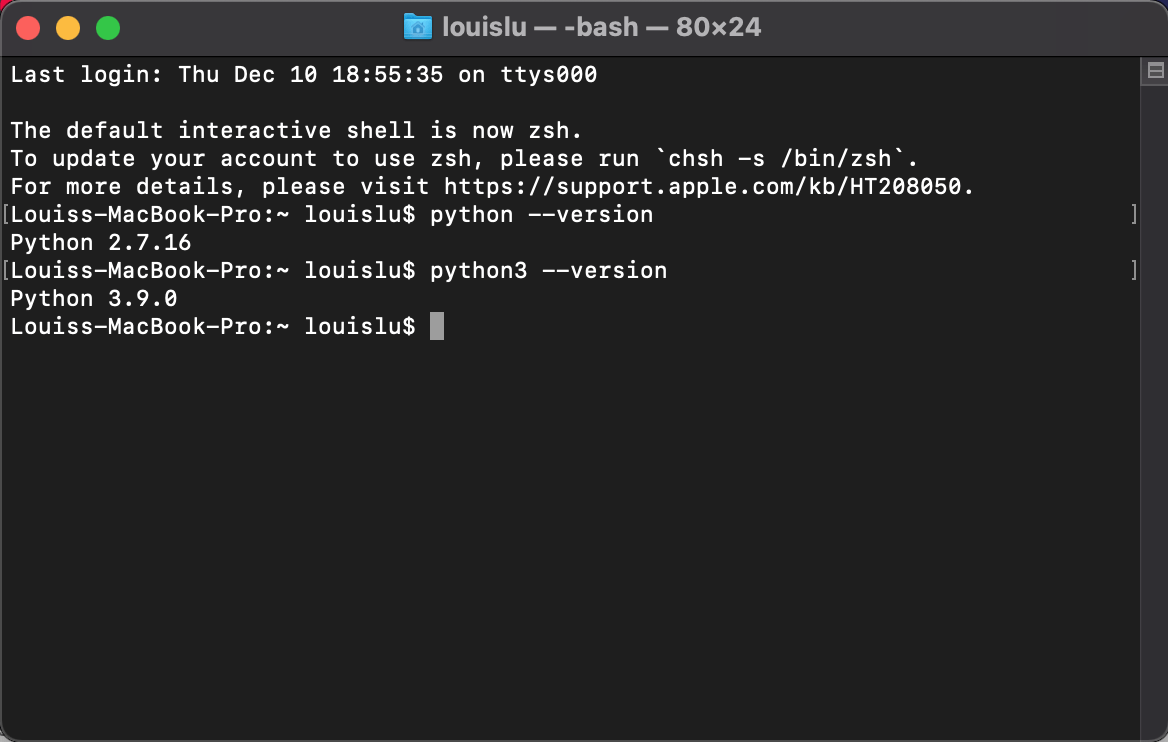Click the right bracket mark of first command

coord(1134,215)
